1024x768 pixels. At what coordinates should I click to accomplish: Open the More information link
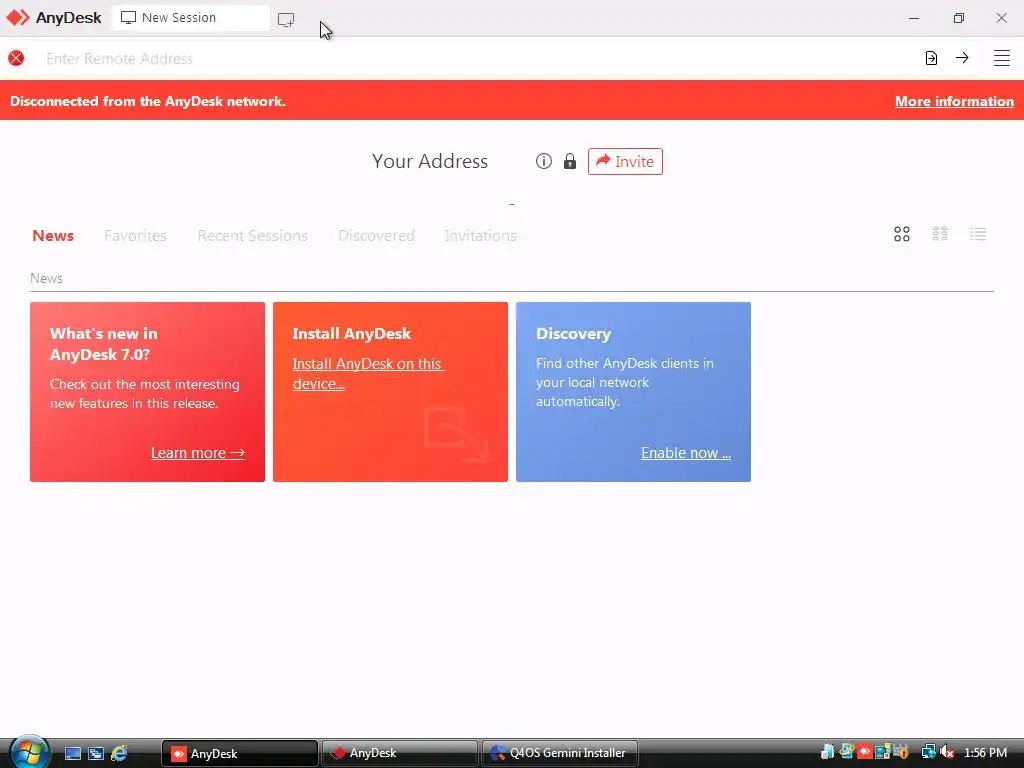[x=954, y=101]
